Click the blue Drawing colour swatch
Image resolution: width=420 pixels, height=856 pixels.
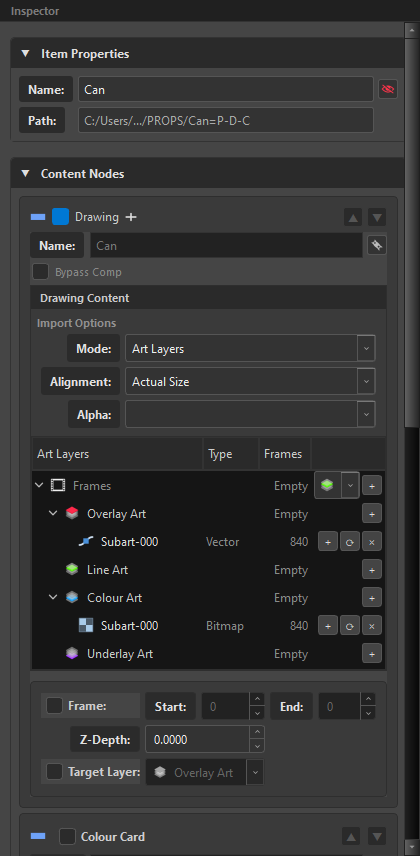[61, 217]
